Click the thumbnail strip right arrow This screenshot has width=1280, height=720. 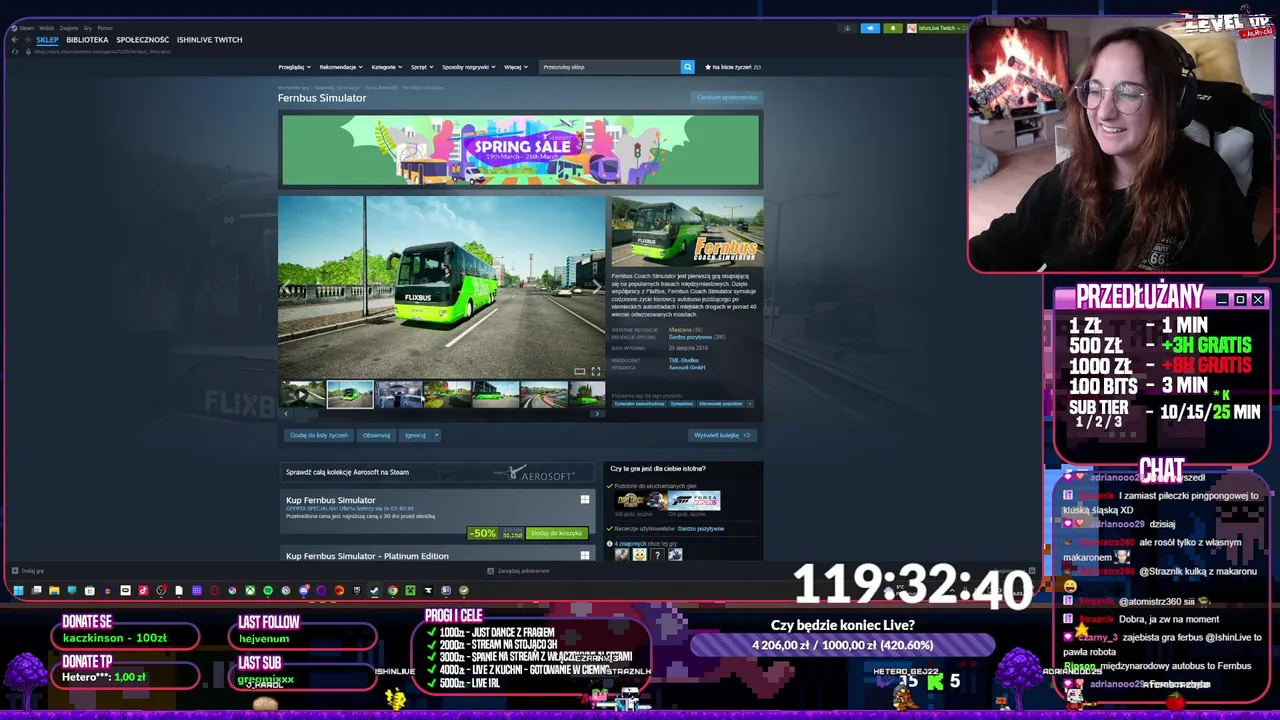pos(597,413)
